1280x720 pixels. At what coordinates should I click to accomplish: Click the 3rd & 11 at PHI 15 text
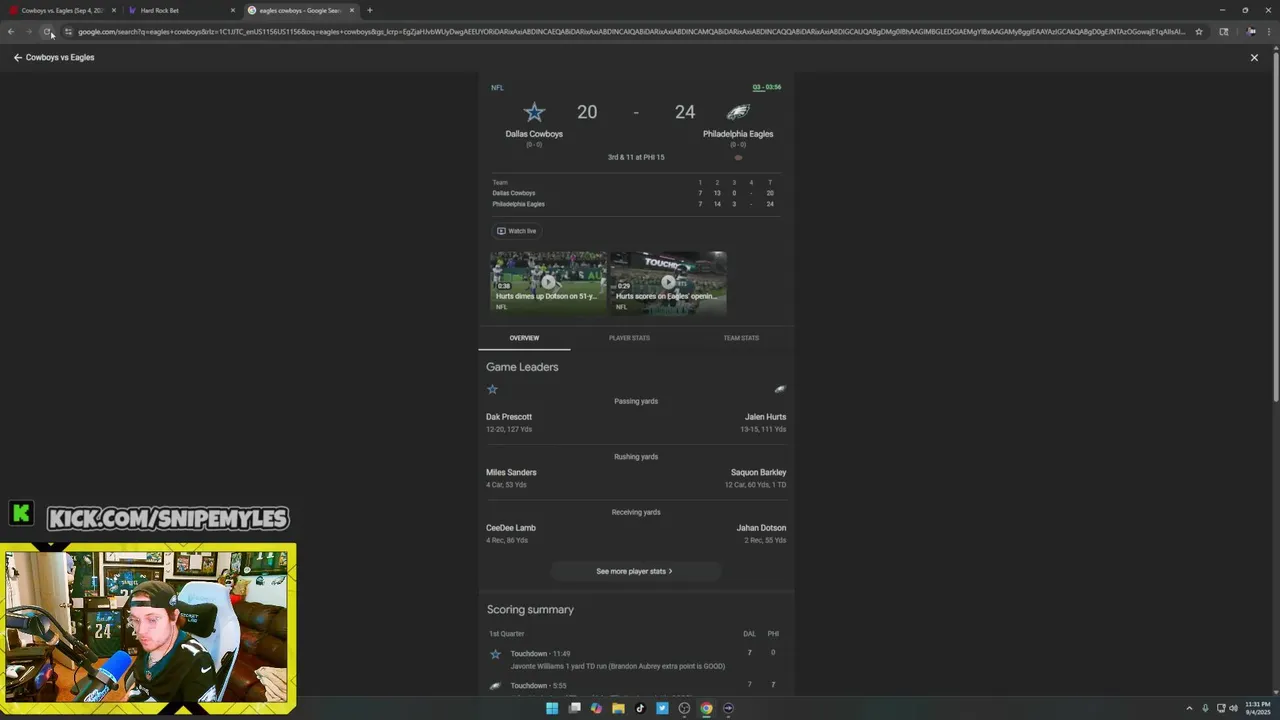(x=636, y=157)
